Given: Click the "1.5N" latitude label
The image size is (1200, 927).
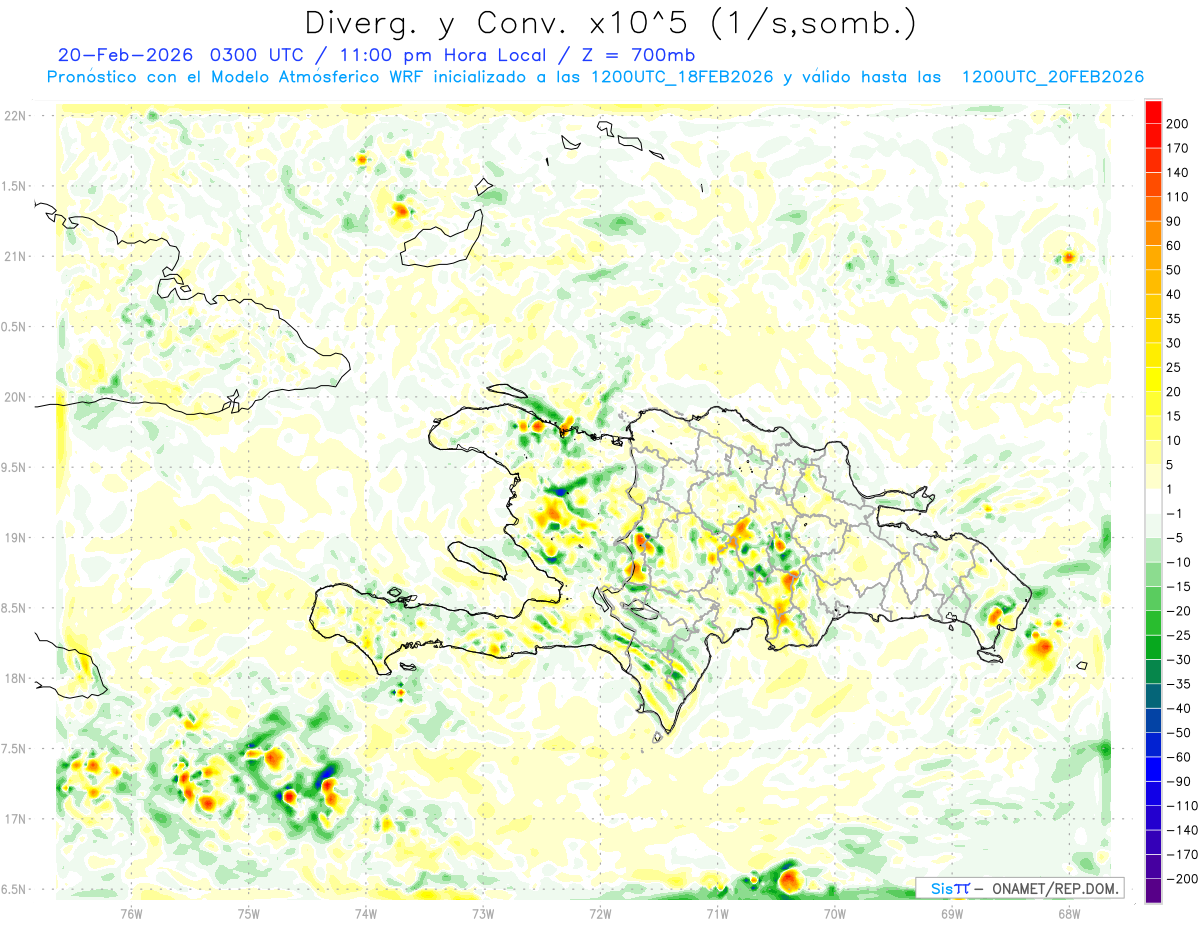Looking at the screenshot, I should click(15, 186).
